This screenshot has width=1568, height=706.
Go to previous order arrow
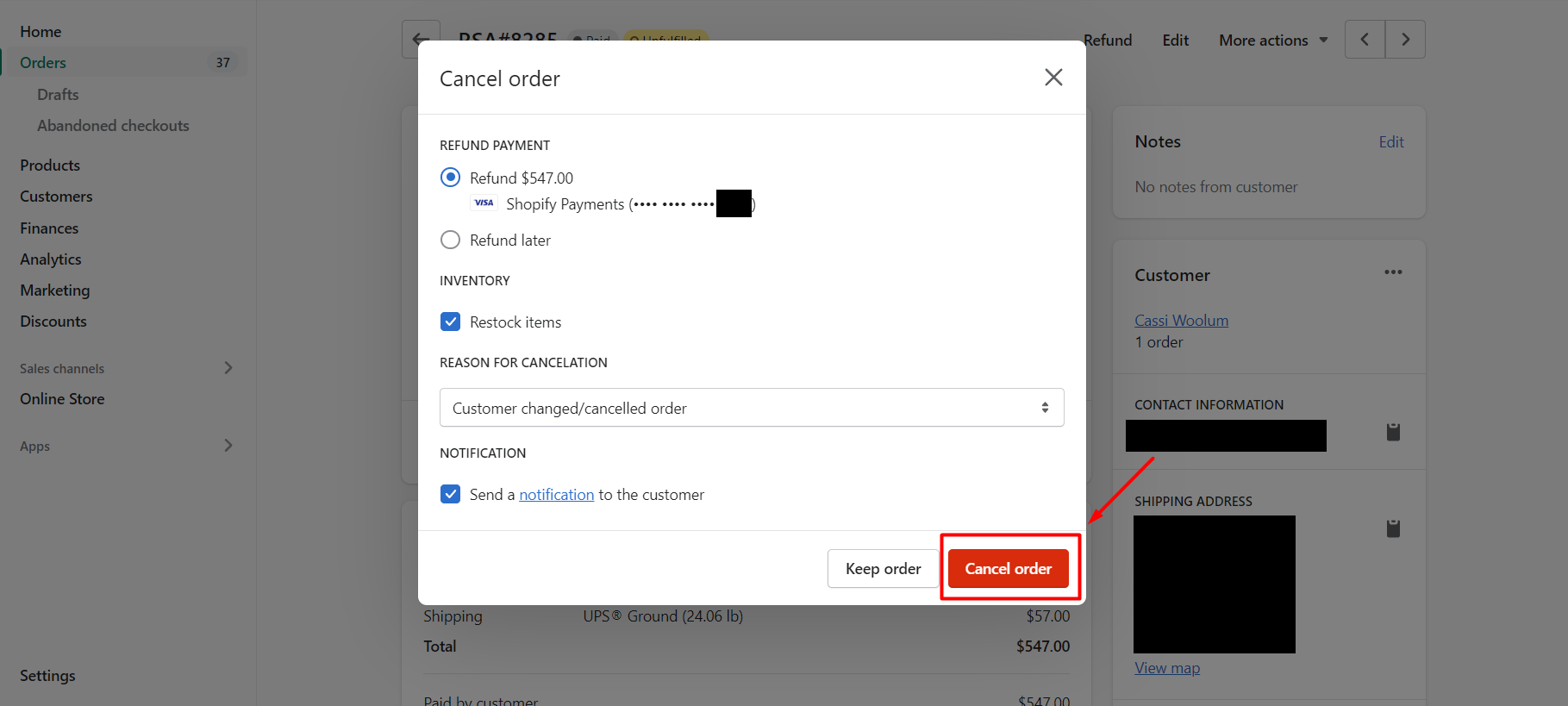1365,40
